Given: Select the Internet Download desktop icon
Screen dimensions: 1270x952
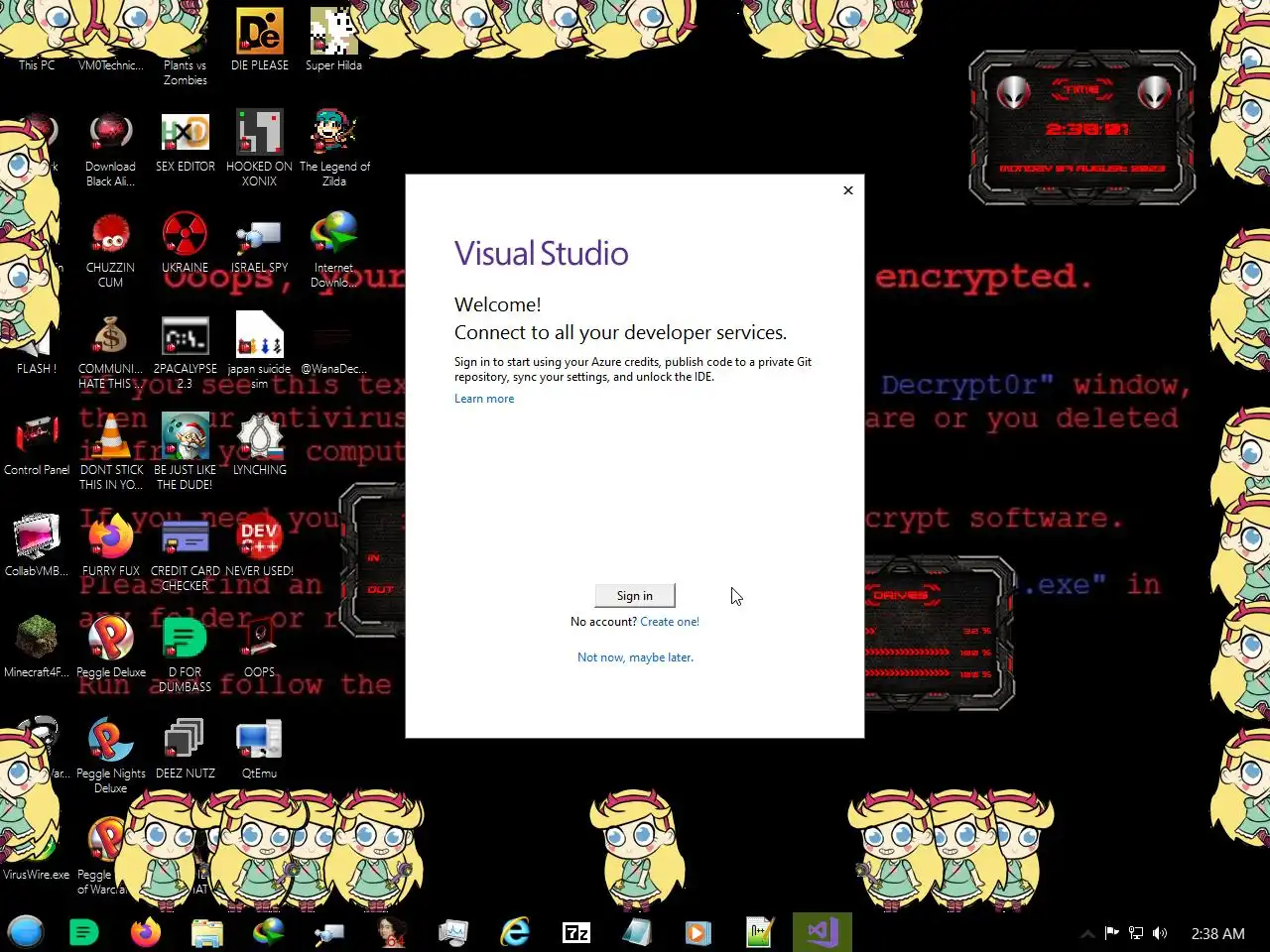Looking at the screenshot, I should pos(334,250).
